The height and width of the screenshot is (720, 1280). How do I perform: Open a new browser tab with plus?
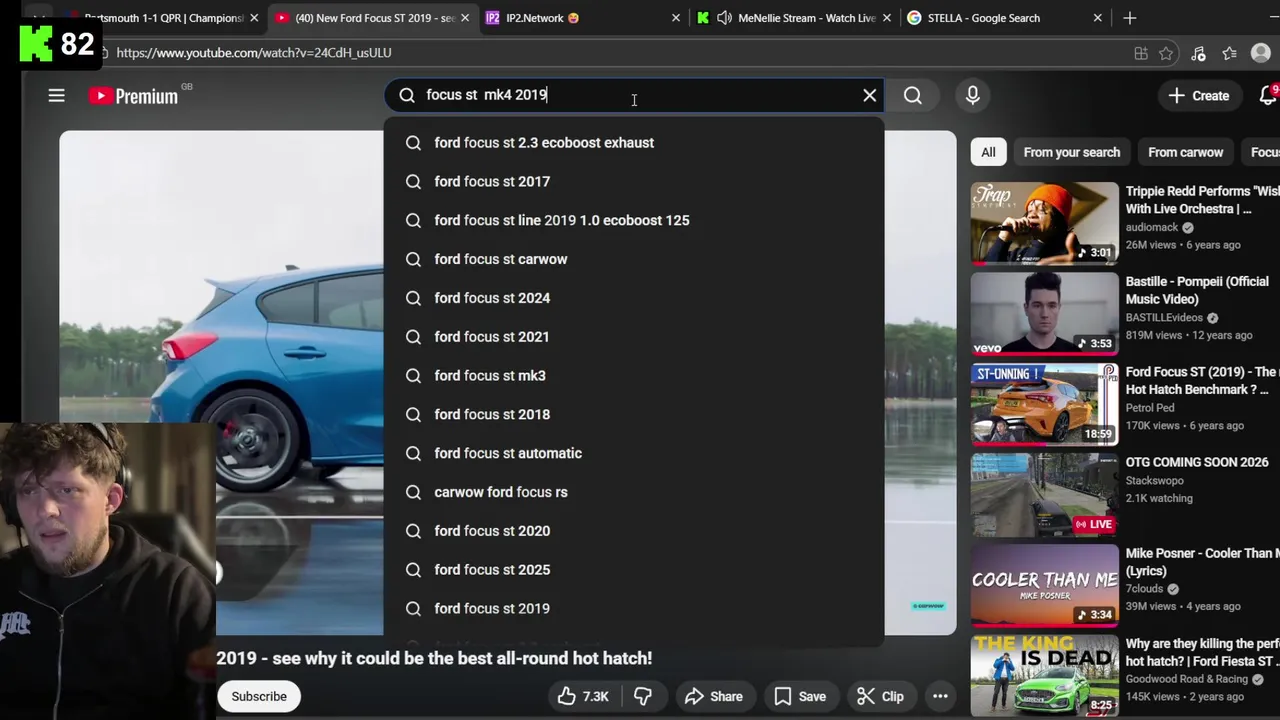pos(1130,18)
